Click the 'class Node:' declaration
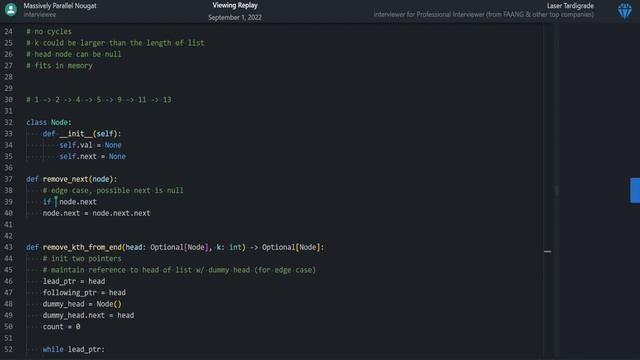Image resolution: width=640 pixels, height=360 pixels. click(49, 122)
